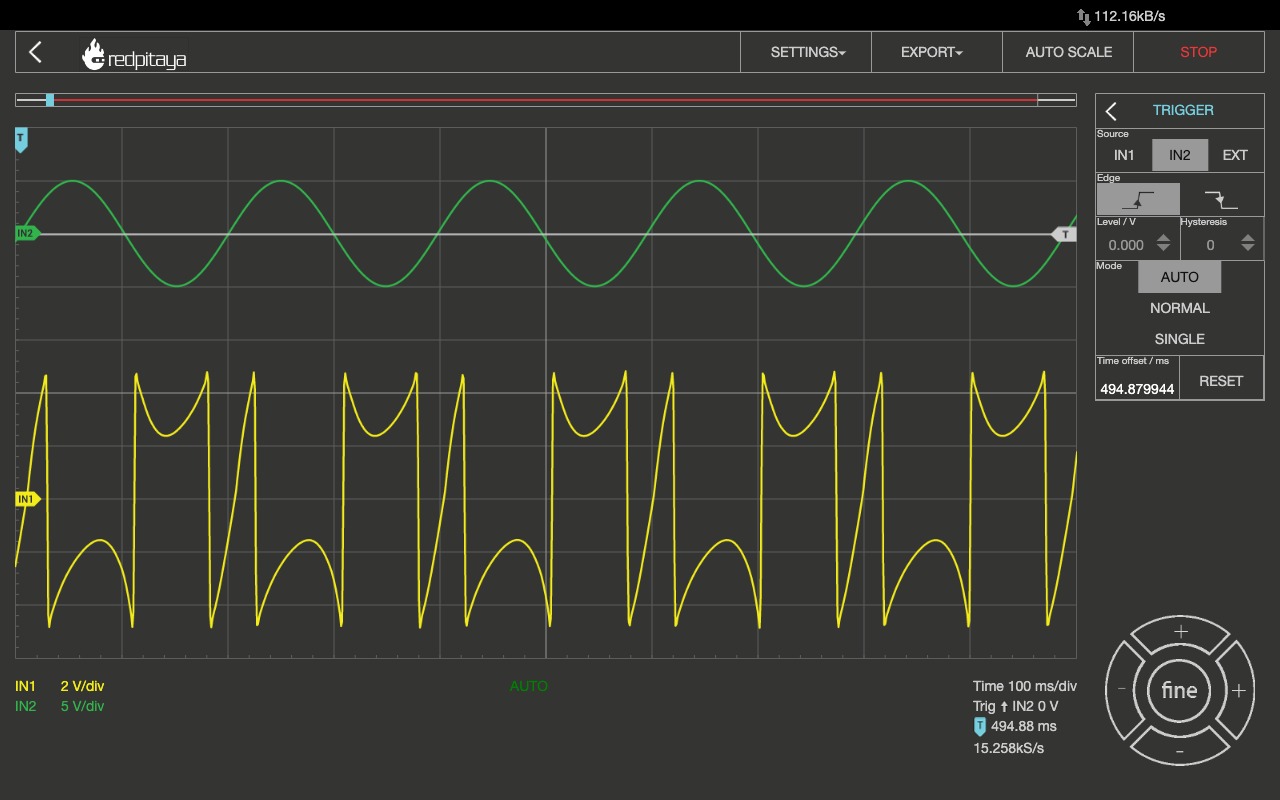Adjust the Level / V stepper arrows

click(x=1163, y=243)
